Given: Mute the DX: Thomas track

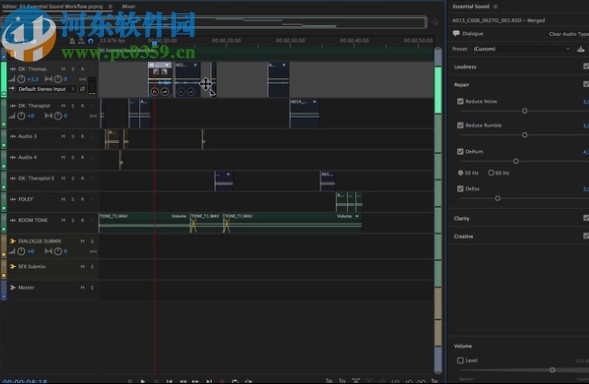Looking at the screenshot, I should [63, 69].
